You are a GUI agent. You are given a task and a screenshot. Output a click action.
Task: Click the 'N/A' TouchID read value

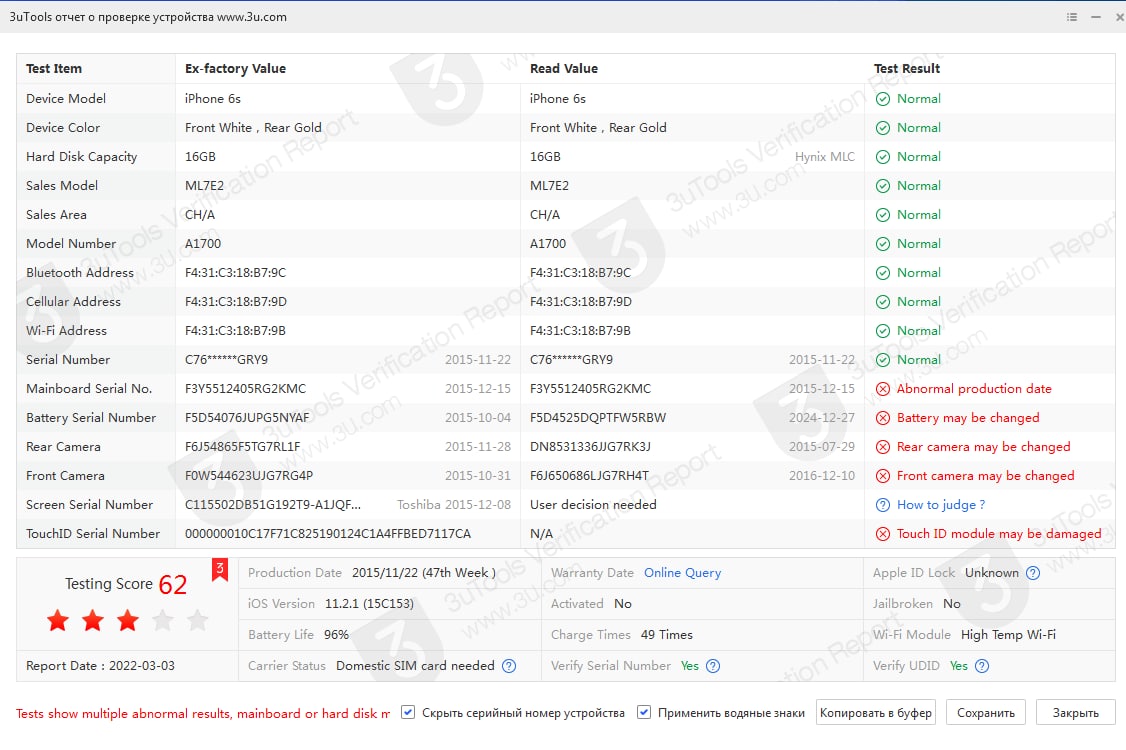(541, 534)
